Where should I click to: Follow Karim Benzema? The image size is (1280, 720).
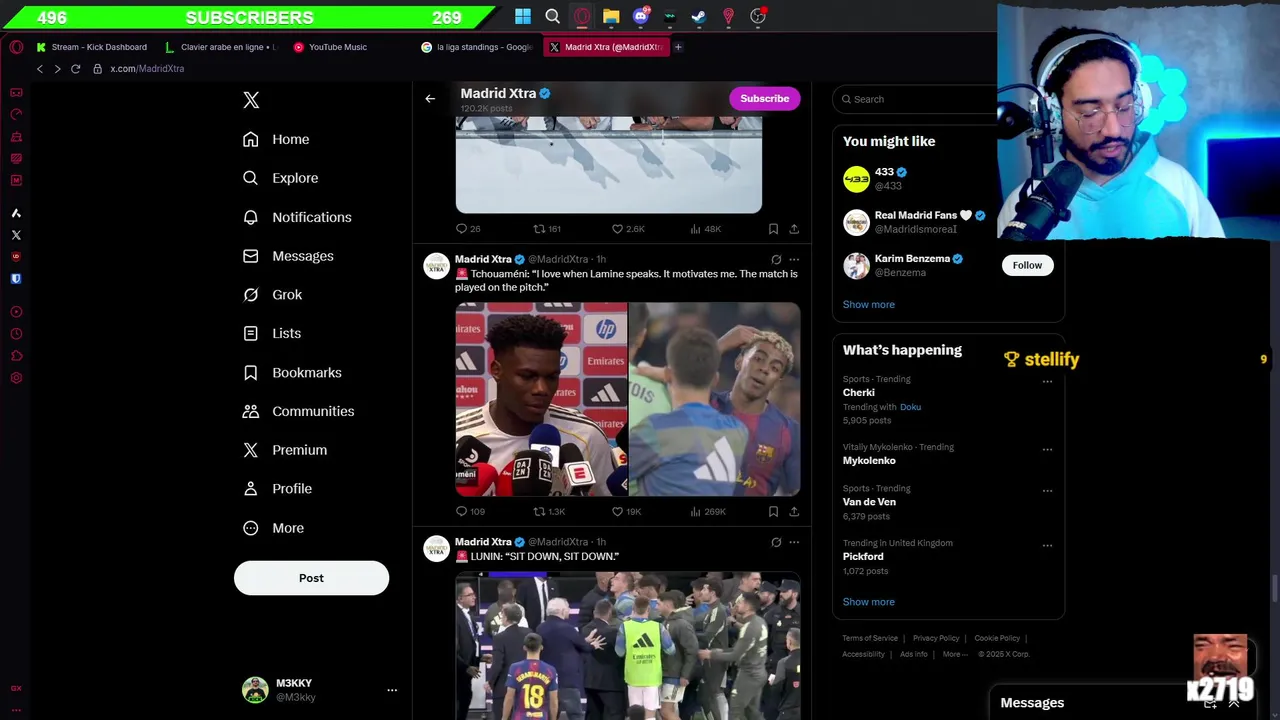(x=1027, y=265)
